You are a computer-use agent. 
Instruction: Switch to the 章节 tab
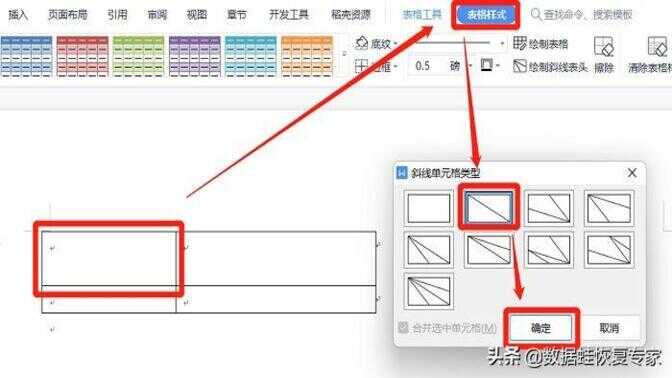click(x=237, y=15)
